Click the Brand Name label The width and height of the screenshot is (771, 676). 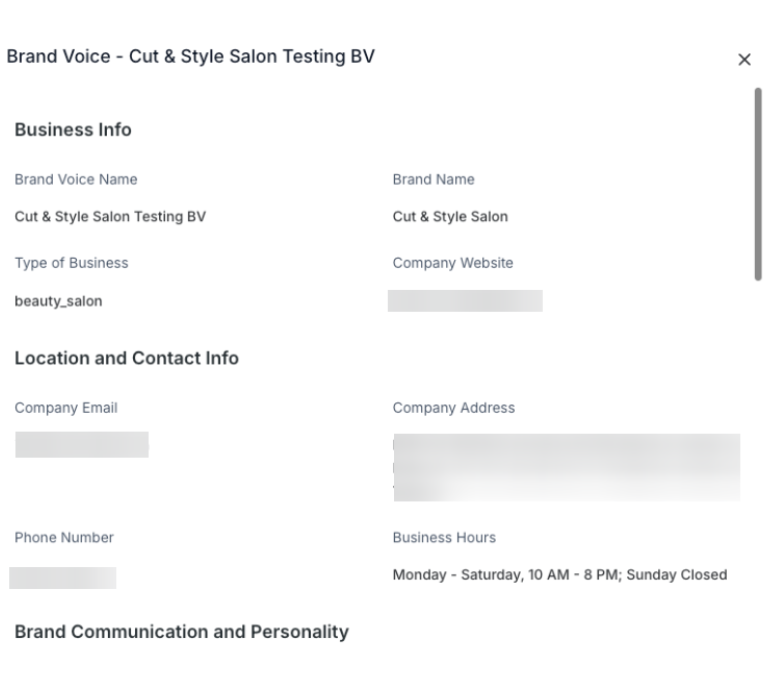(433, 180)
